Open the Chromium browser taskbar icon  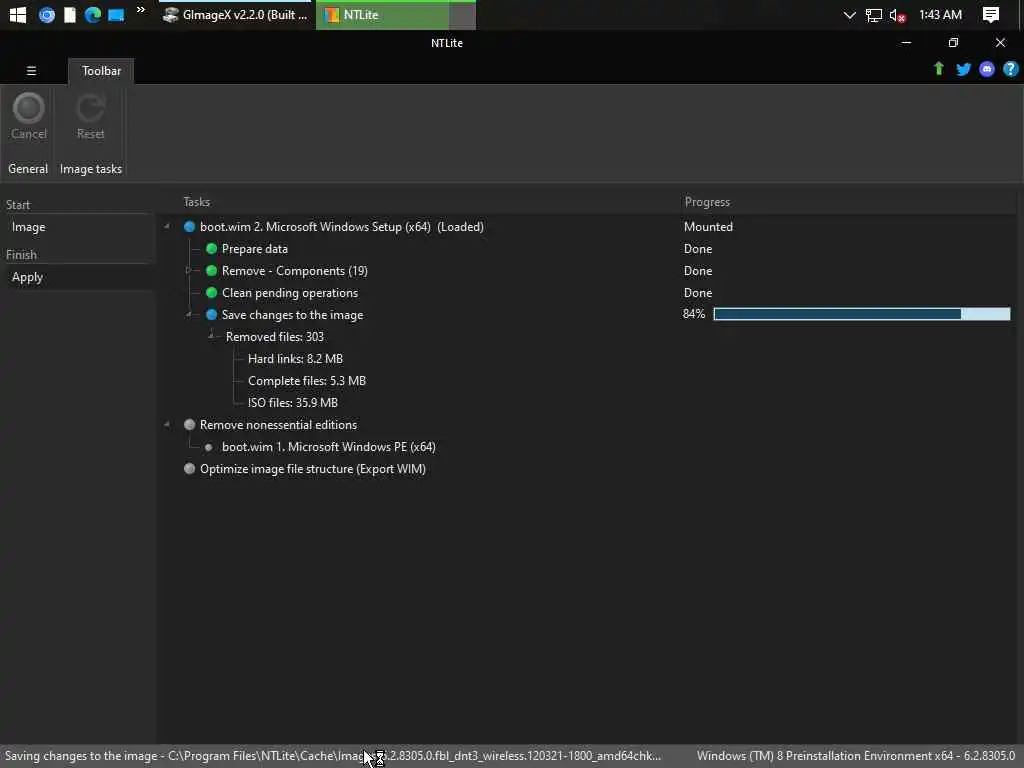[46, 14]
